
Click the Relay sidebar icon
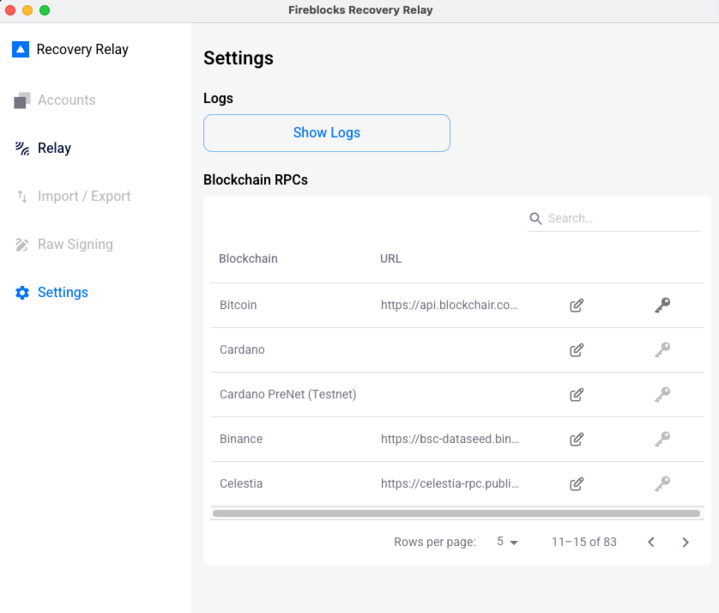[x=22, y=149]
